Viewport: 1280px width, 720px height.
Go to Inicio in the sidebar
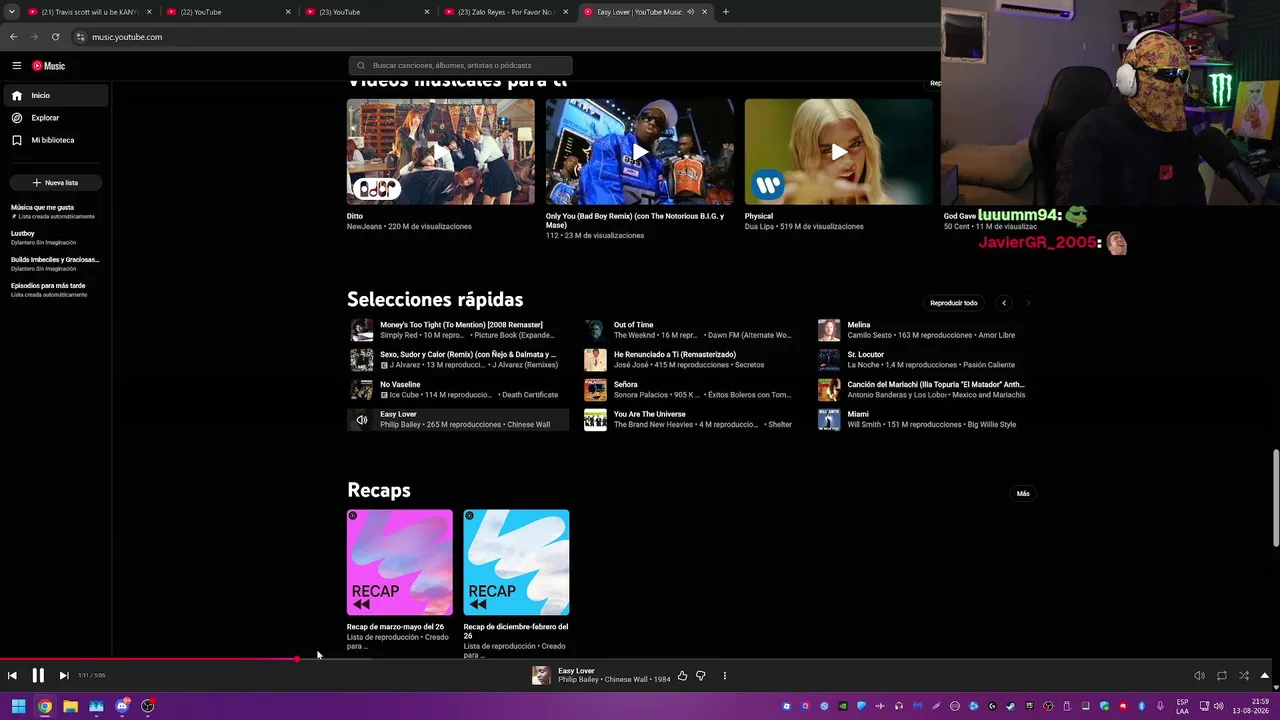pos(56,95)
